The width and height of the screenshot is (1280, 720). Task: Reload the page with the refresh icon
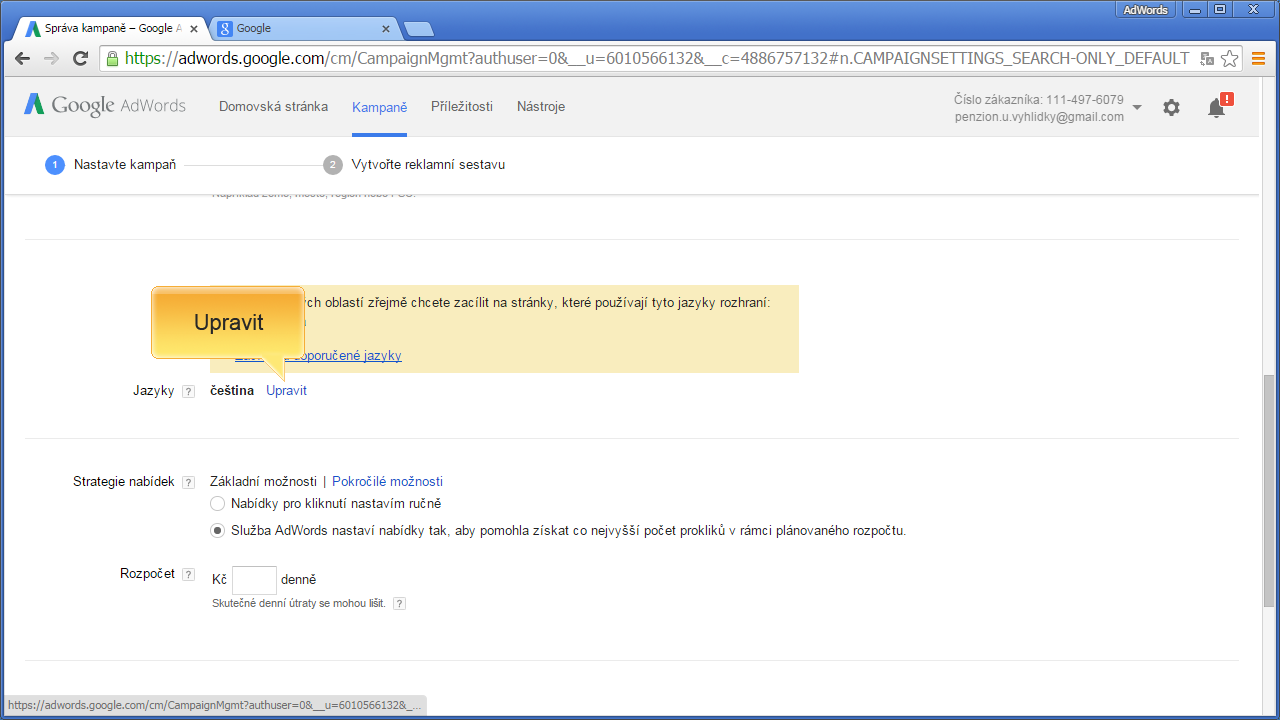[x=81, y=58]
